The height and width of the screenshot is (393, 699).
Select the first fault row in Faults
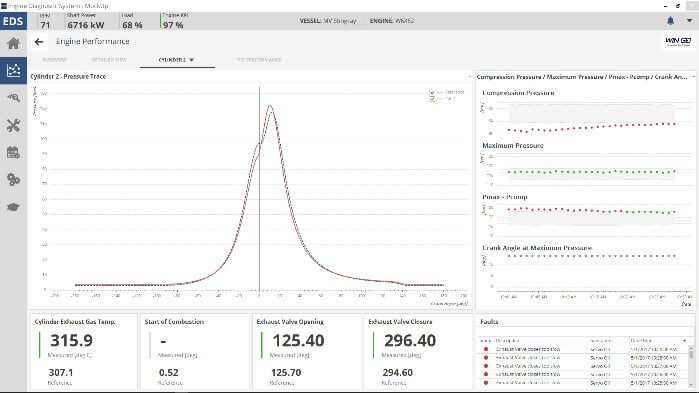[x=582, y=349]
